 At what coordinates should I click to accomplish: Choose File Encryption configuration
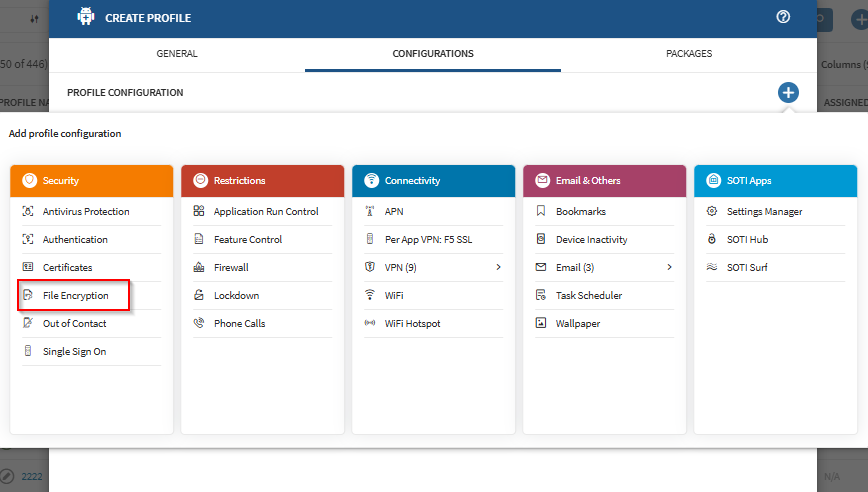[x=75, y=296]
